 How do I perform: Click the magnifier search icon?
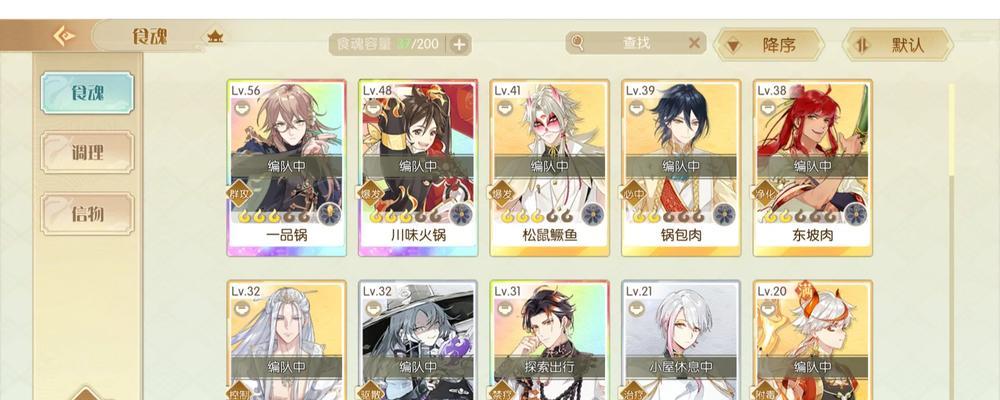[x=577, y=43]
